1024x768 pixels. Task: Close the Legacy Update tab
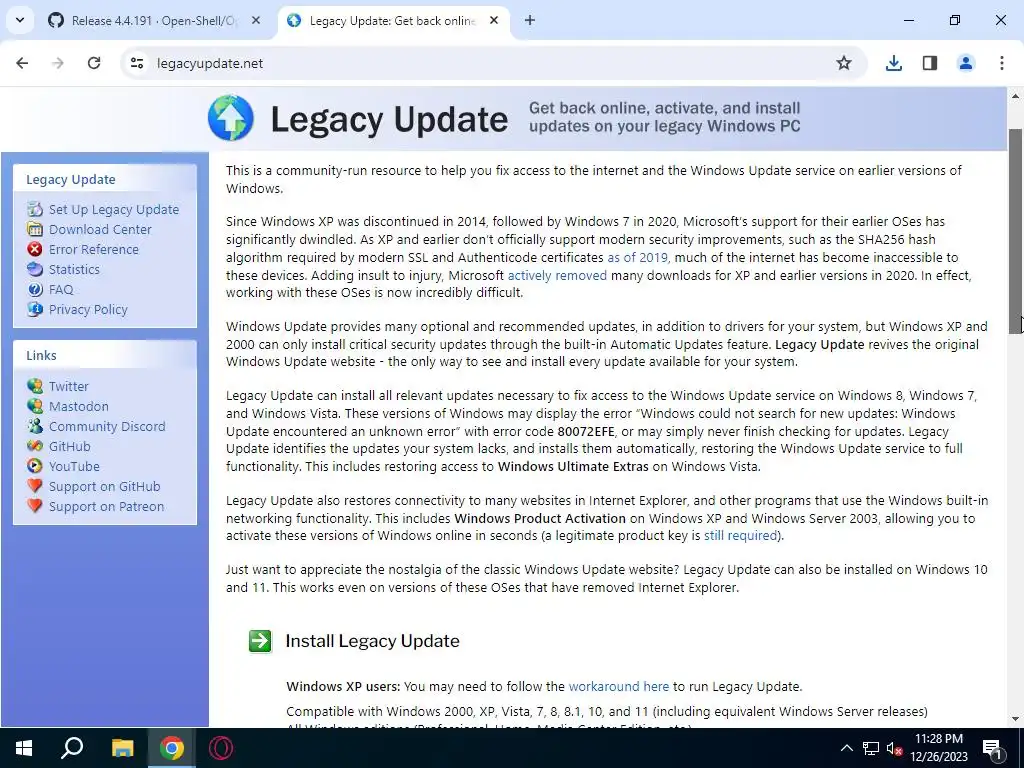point(494,20)
